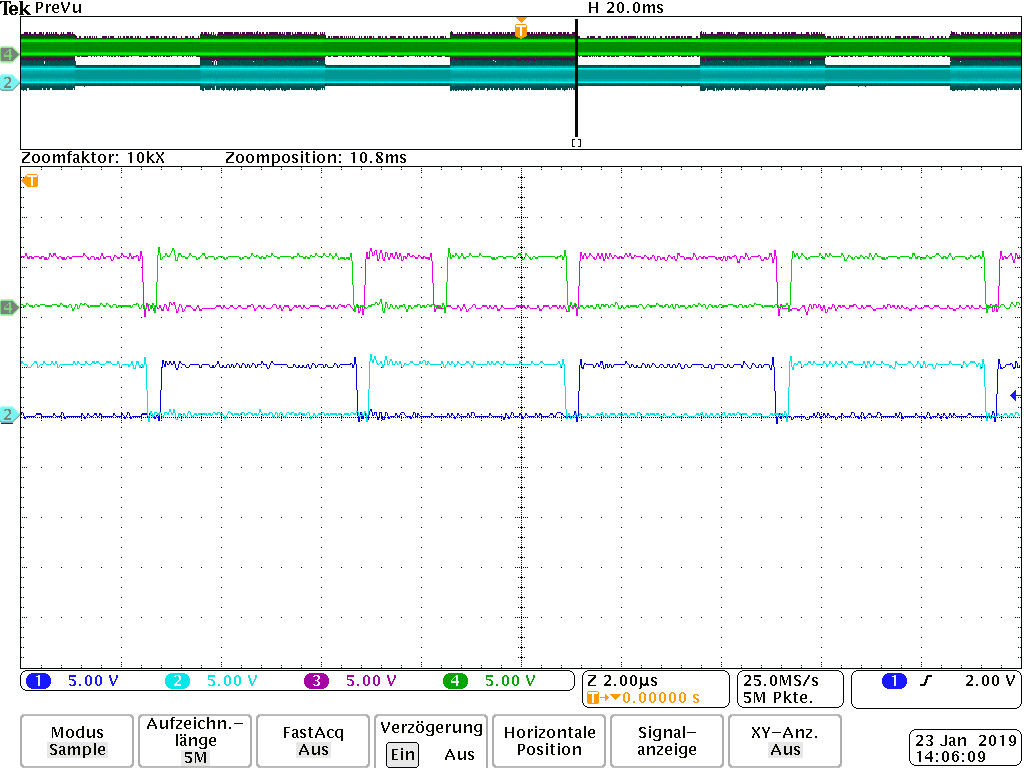This screenshot has width=1024, height=768.
Task: Click the orange T marker in zoom window
Action: 31,181
